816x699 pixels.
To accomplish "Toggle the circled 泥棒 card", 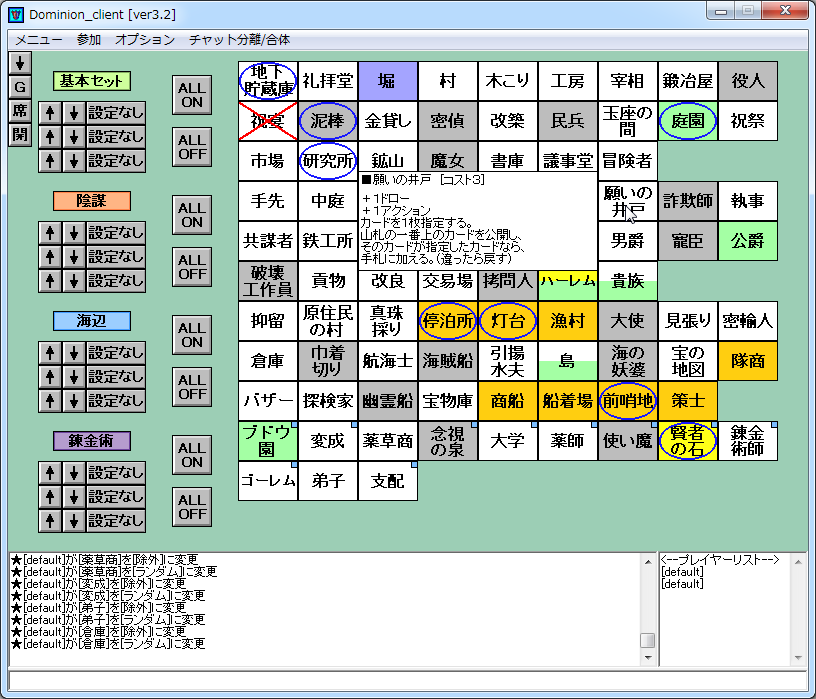I will click(x=327, y=121).
